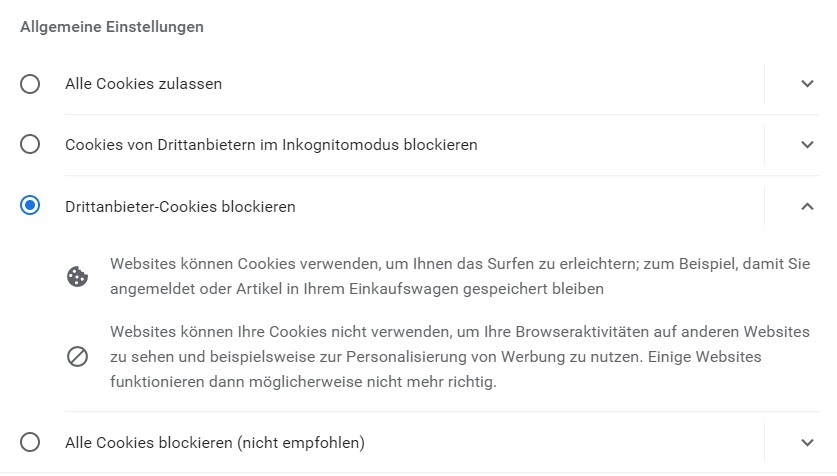837x476 pixels.
Task: Expand details for Inkognitomodus cookie option
Action: (807, 145)
